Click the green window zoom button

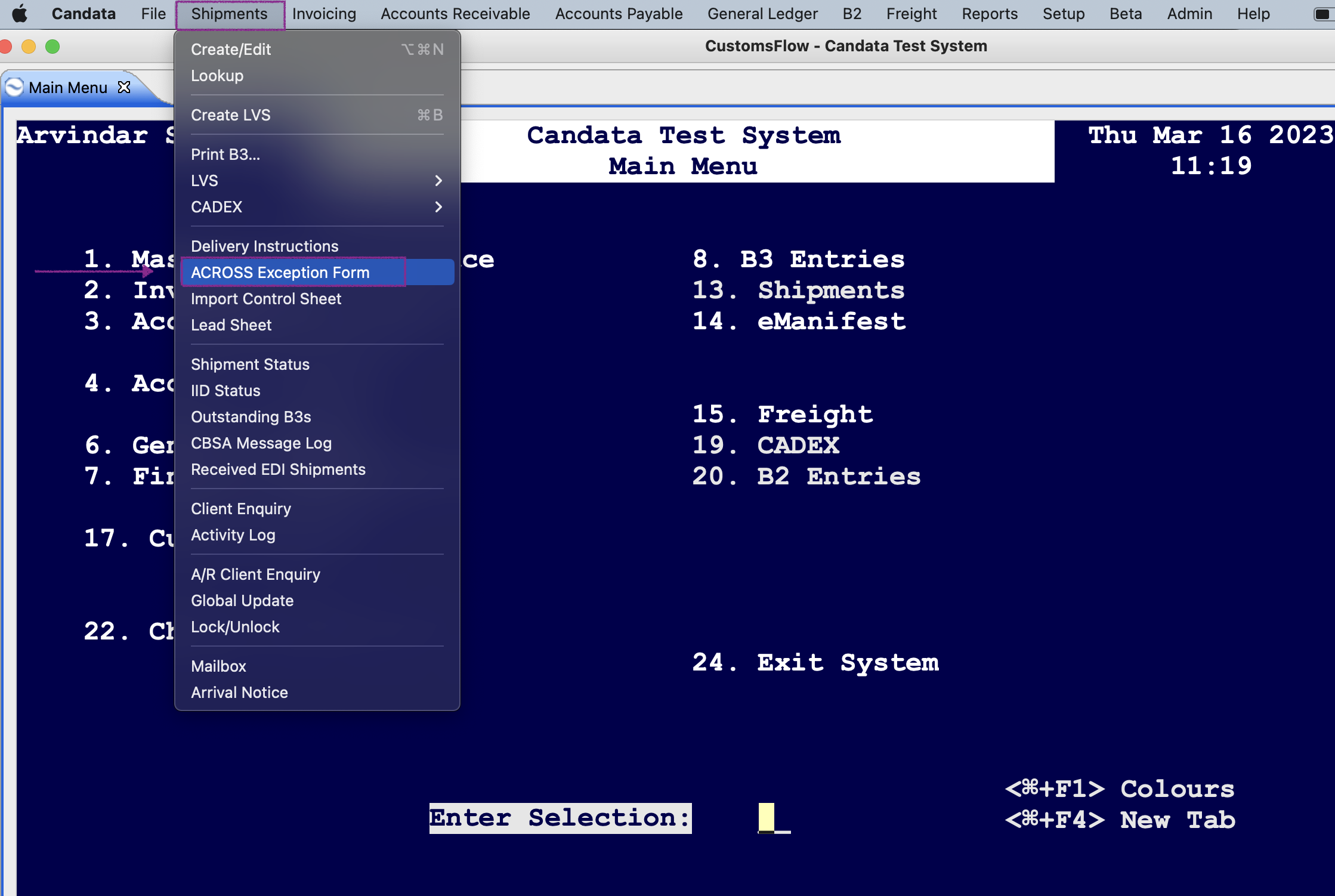coord(52,47)
